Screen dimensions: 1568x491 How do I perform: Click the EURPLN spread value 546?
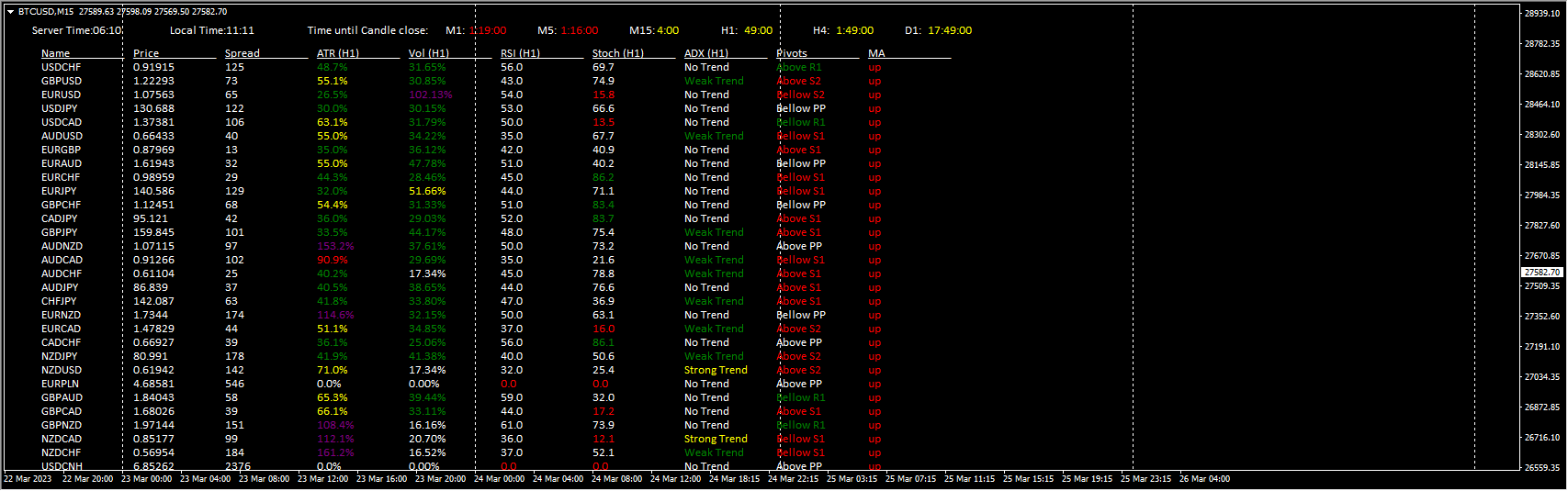(x=235, y=384)
